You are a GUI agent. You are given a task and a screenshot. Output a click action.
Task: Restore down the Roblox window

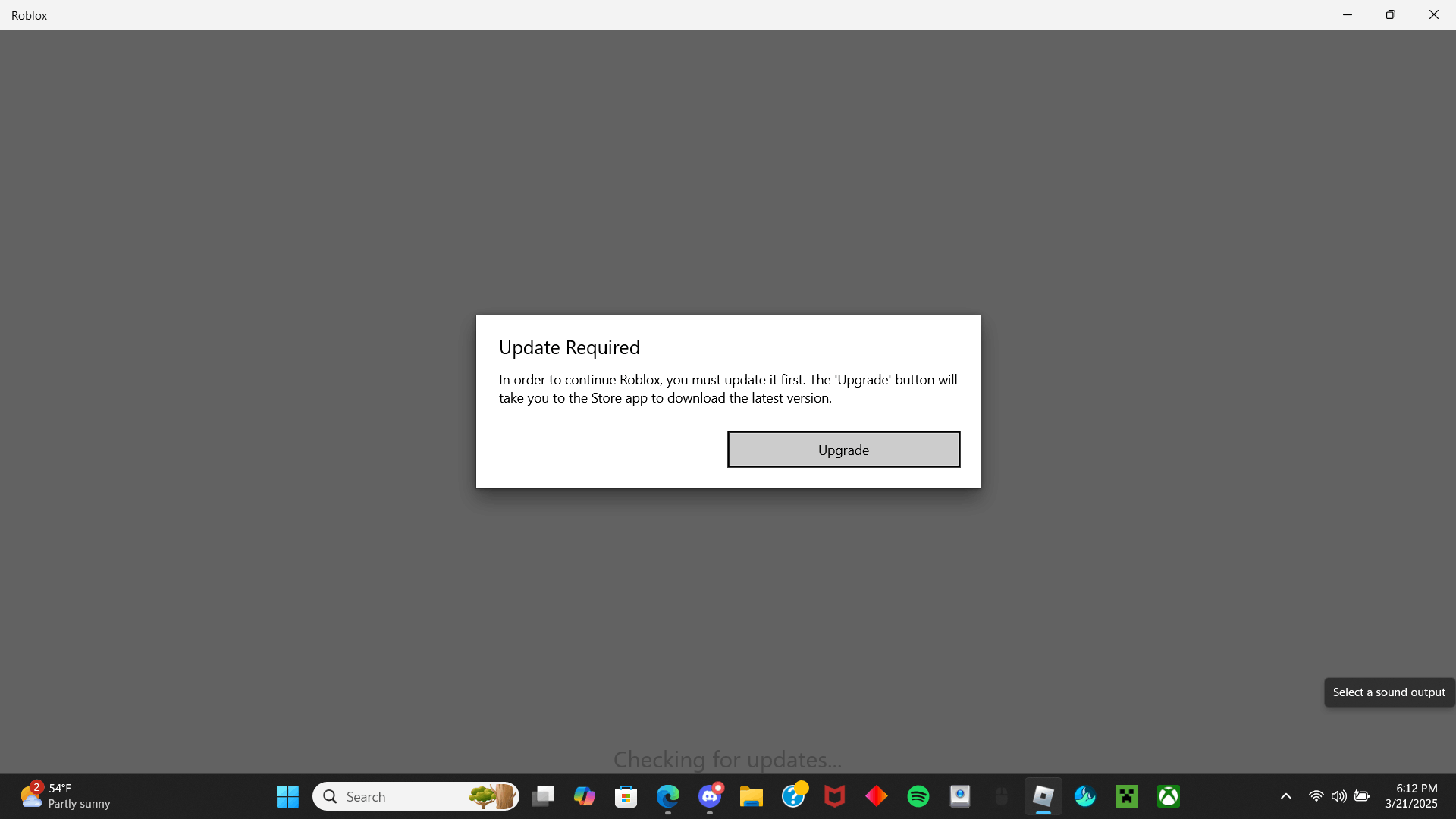1391,15
